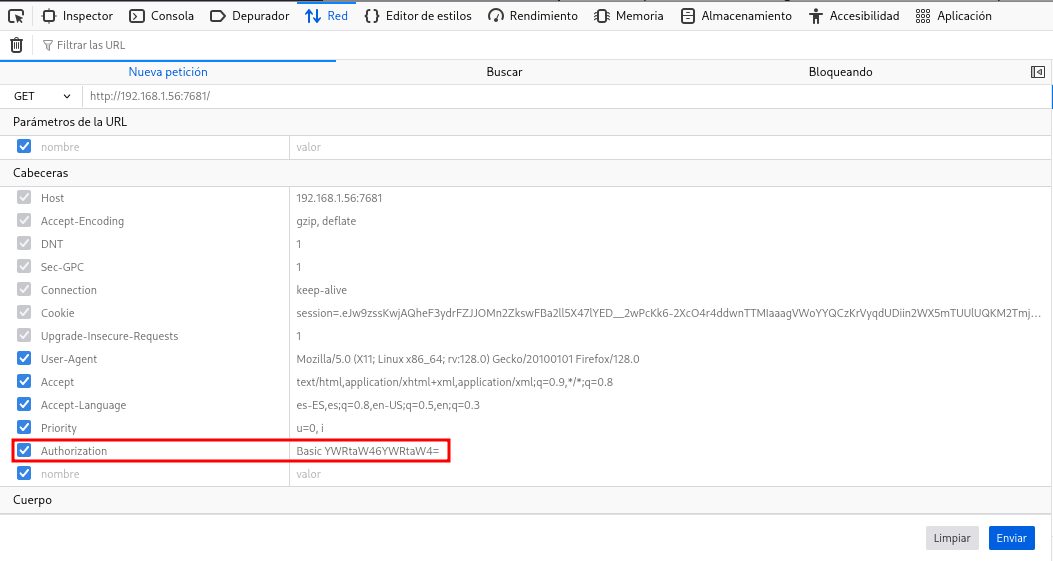Image resolution: width=1053 pixels, height=561 pixels.
Task: Switch to the Bloqueando tab
Action: point(840,72)
